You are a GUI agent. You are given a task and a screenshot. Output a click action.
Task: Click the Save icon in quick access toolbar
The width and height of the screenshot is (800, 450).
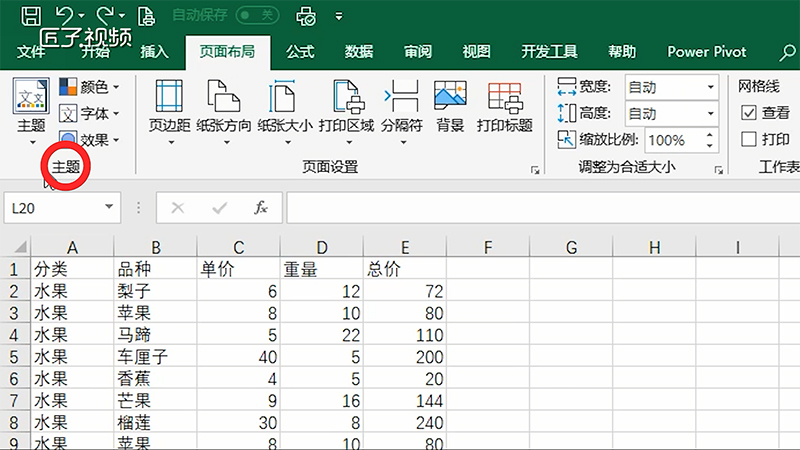point(31,15)
